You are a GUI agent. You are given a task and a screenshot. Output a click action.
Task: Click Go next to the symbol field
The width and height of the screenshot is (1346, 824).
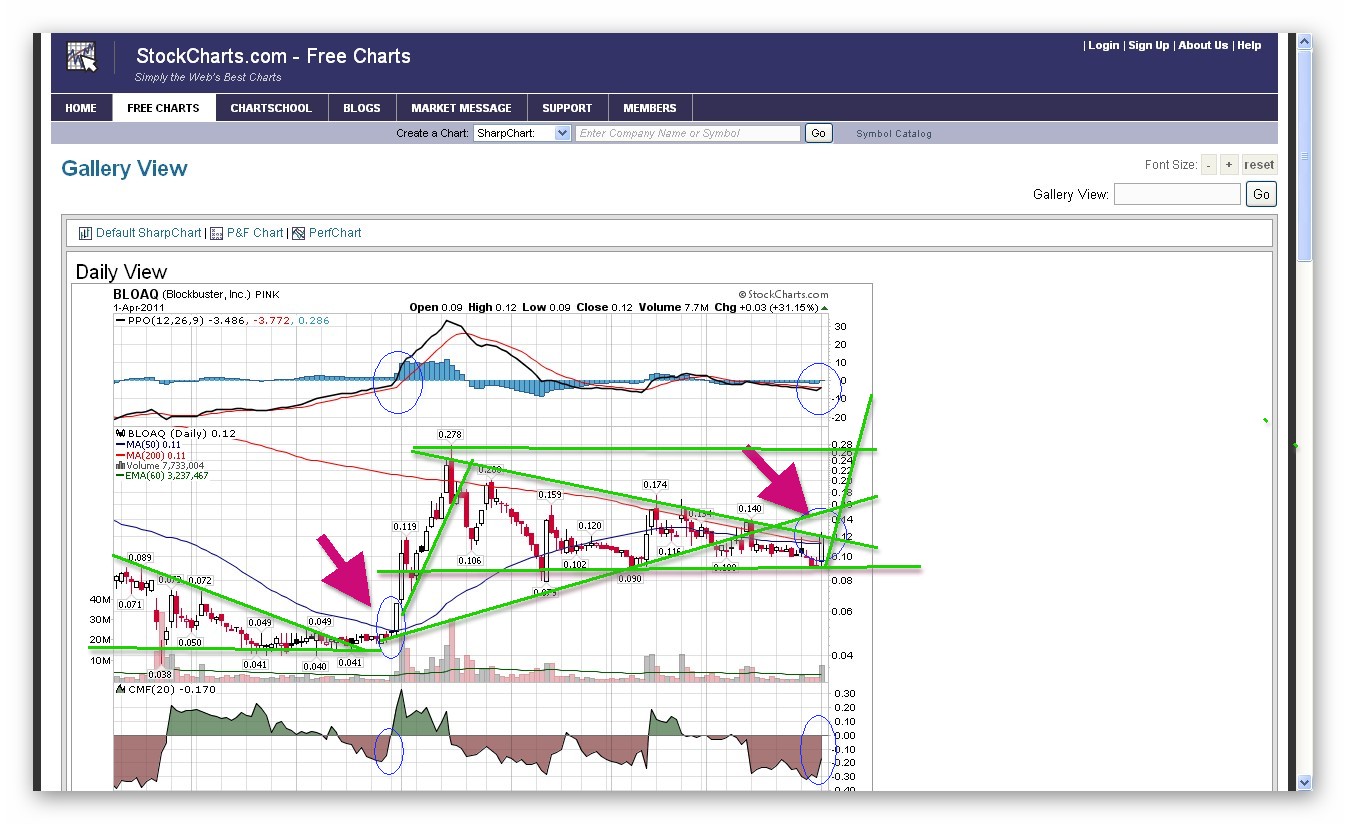pyautogui.click(x=819, y=133)
